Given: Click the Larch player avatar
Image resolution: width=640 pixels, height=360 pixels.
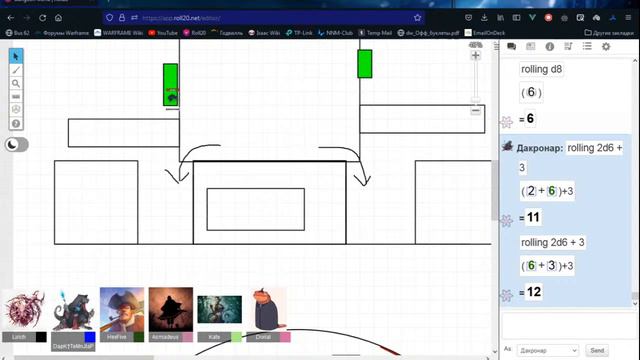Looking at the screenshot, I should pos(24,310).
